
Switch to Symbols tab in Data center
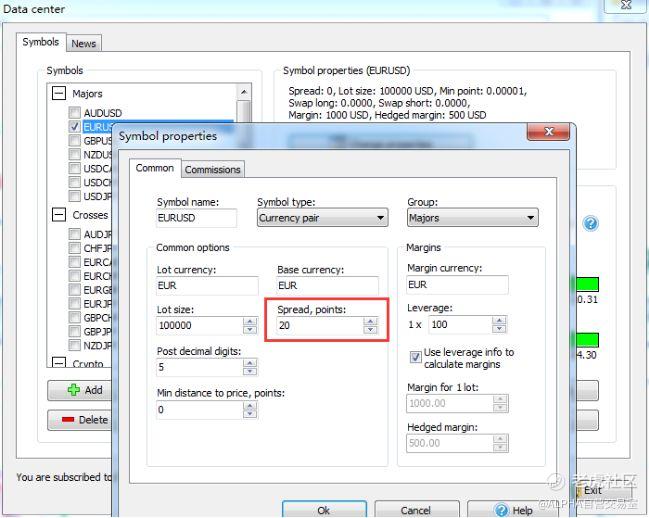pyautogui.click(x=41, y=42)
